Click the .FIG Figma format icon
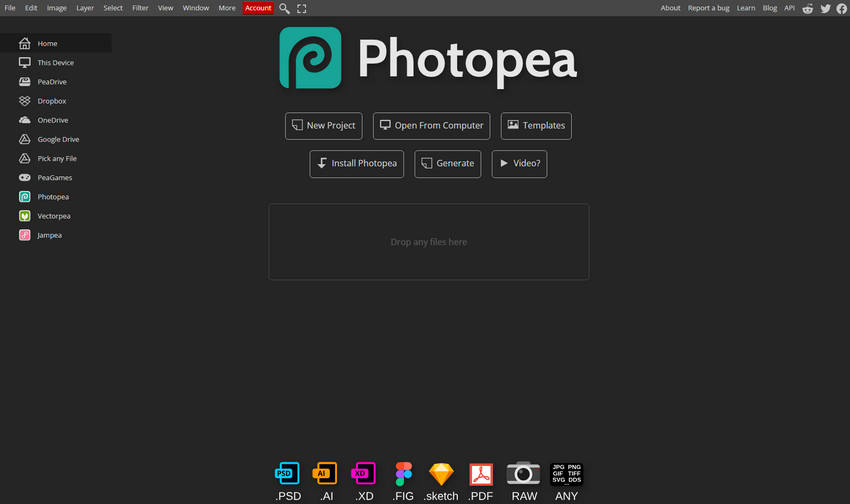The width and height of the screenshot is (850, 504). tap(403, 474)
